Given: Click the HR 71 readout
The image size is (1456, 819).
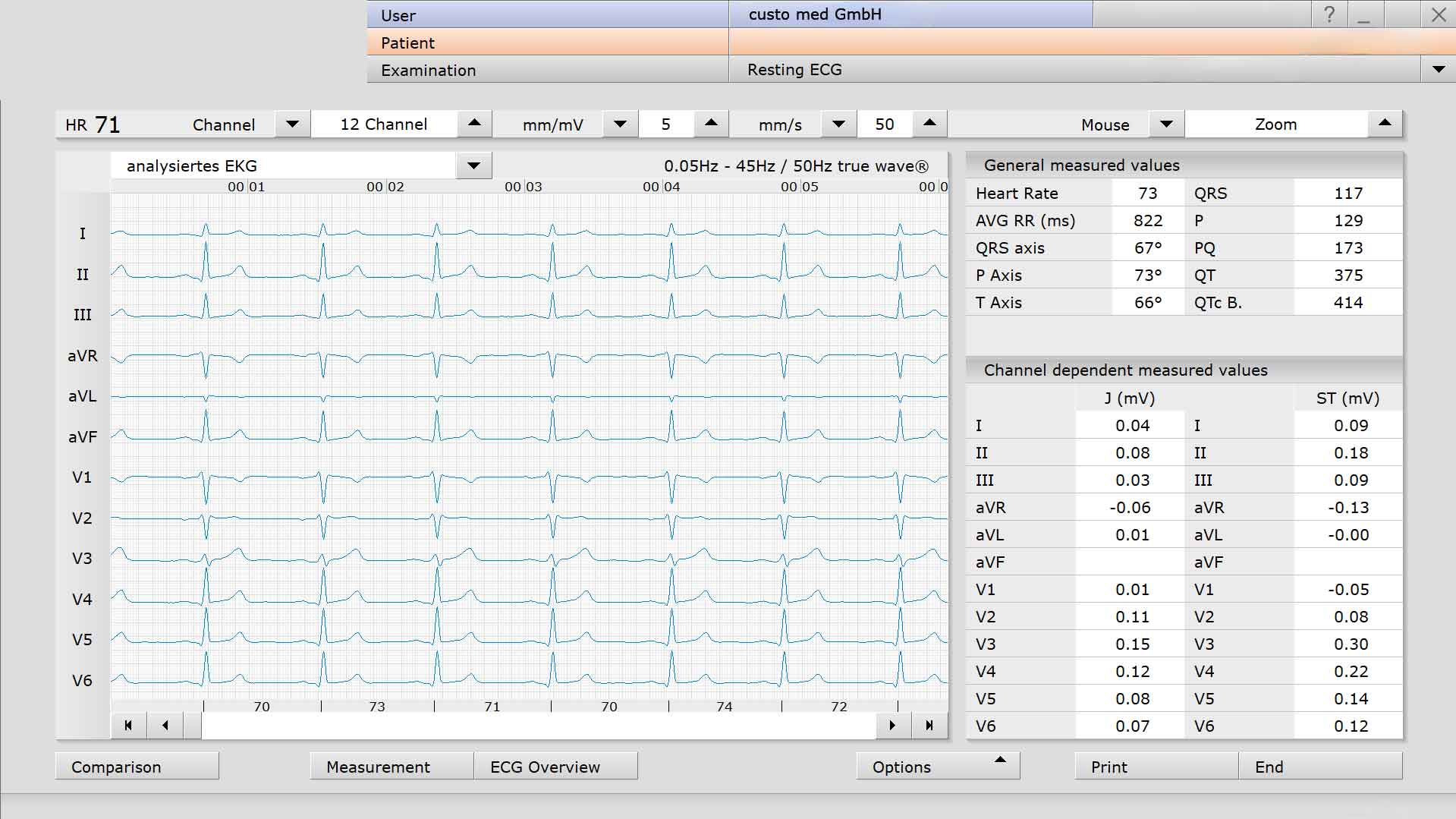Looking at the screenshot, I should pos(93,124).
